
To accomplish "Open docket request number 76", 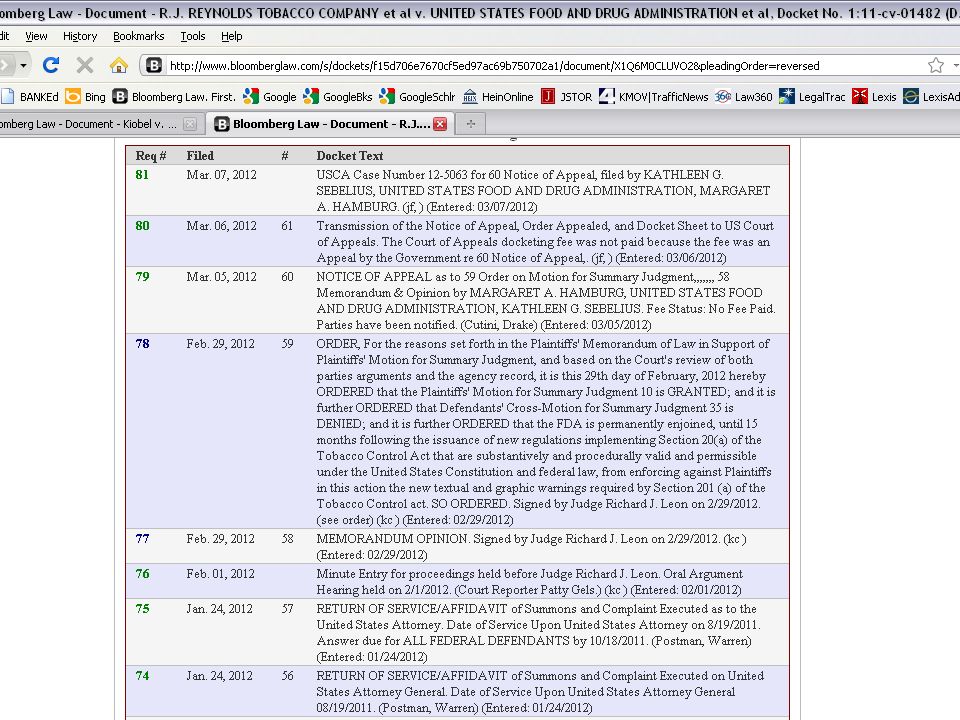I will click(x=142, y=573).
